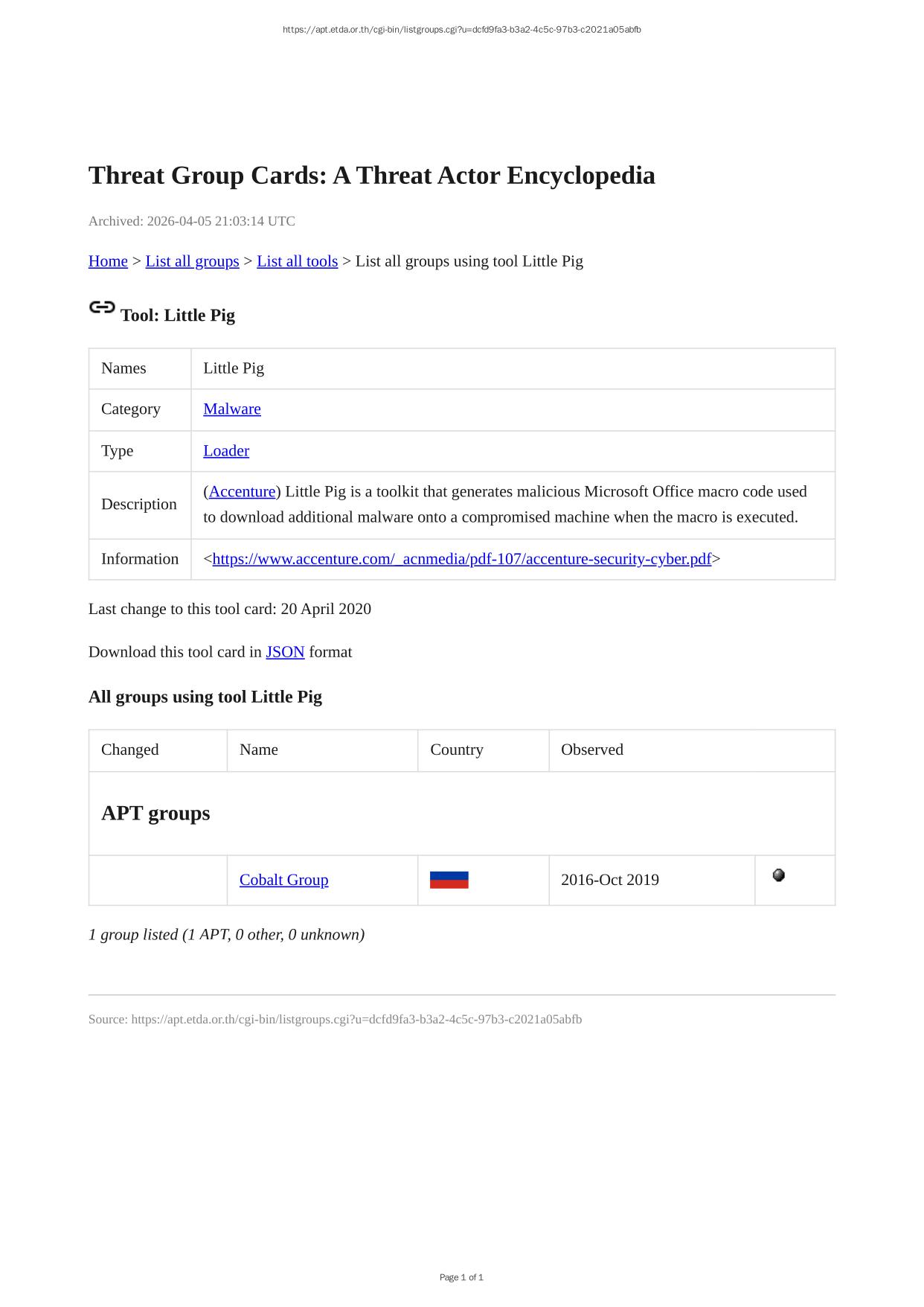
Task: Open List all groups breadcrumb
Action: coord(192,261)
